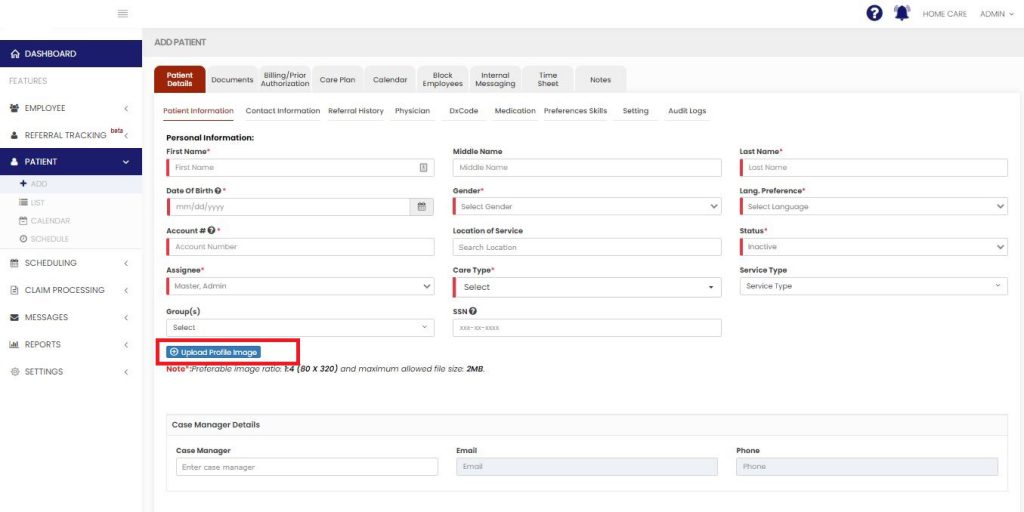1024x512 pixels.
Task: Click the Enter case manager field
Action: (307, 467)
